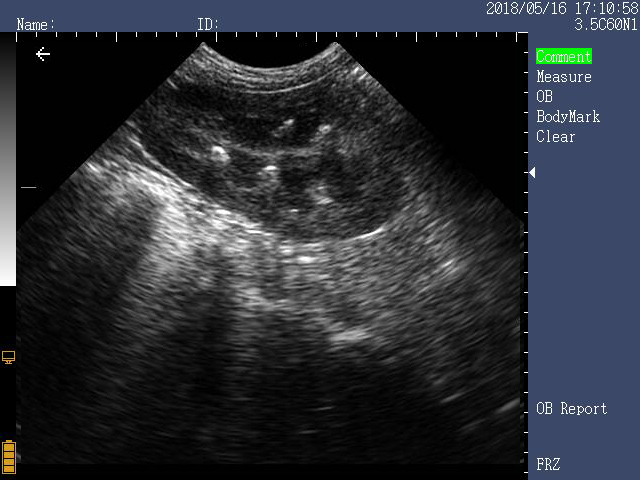640x480 pixels.
Task: Click the gray level dash marker
Action: click(x=29, y=187)
